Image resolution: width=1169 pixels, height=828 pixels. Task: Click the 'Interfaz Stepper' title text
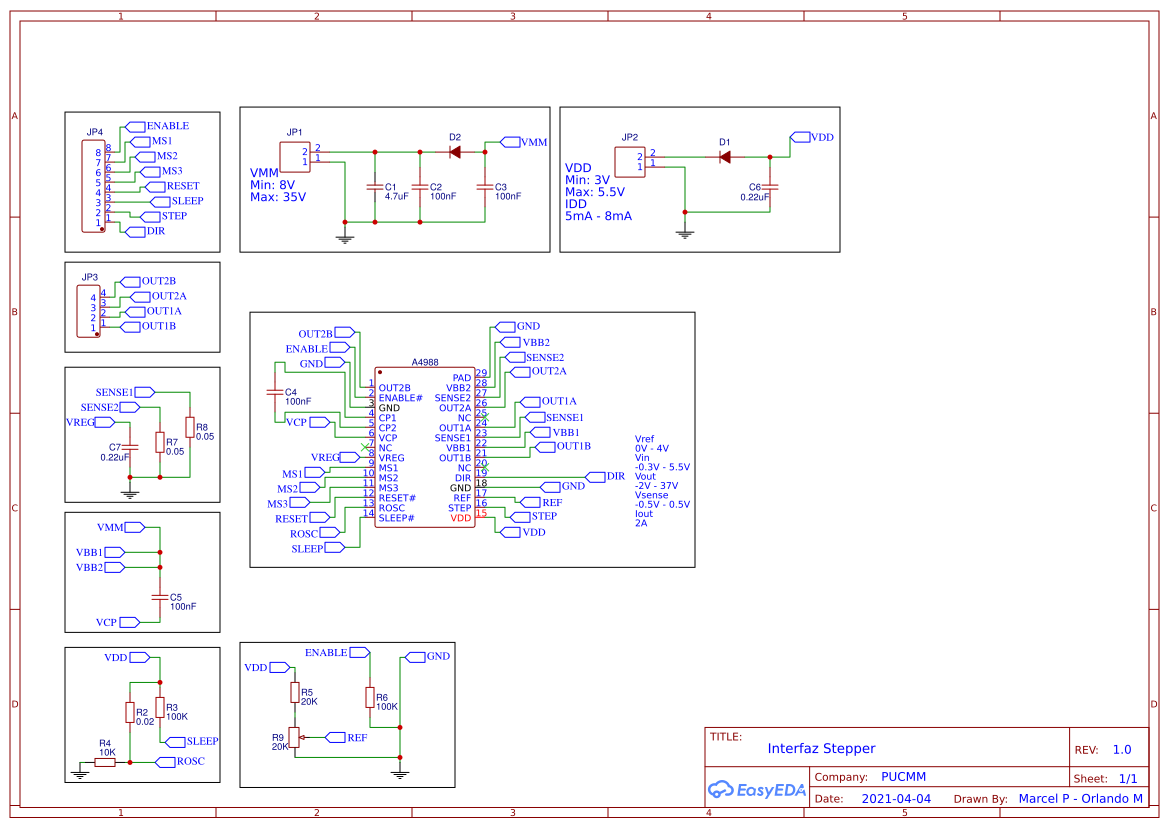click(x=821, y=748)
